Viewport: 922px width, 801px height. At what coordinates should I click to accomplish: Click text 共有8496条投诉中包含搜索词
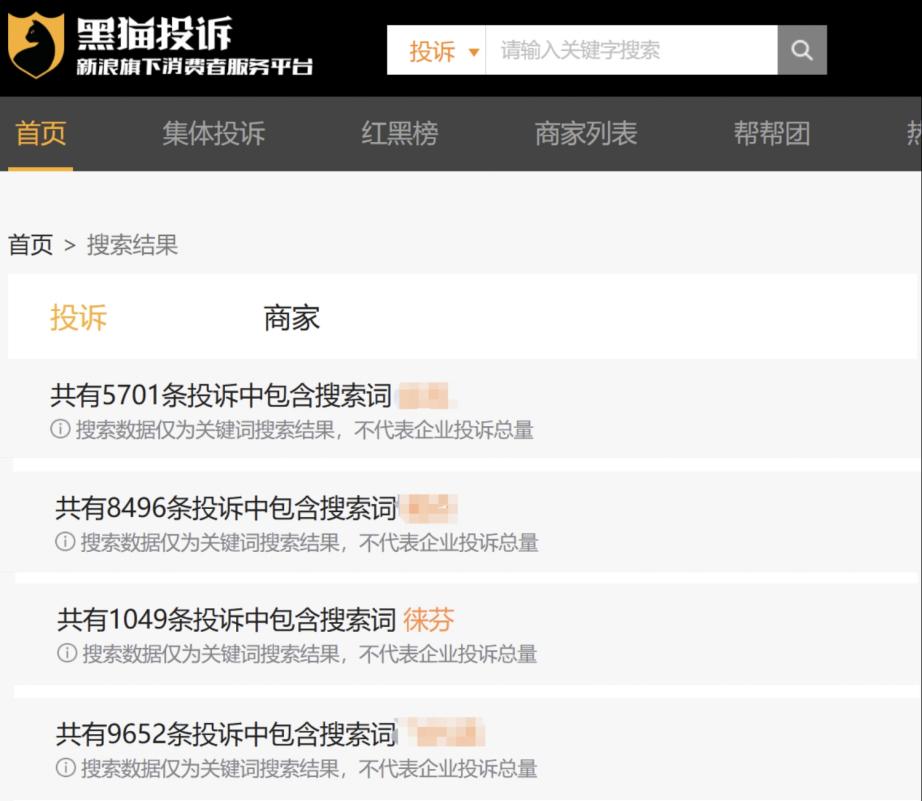tap(226, 508)
